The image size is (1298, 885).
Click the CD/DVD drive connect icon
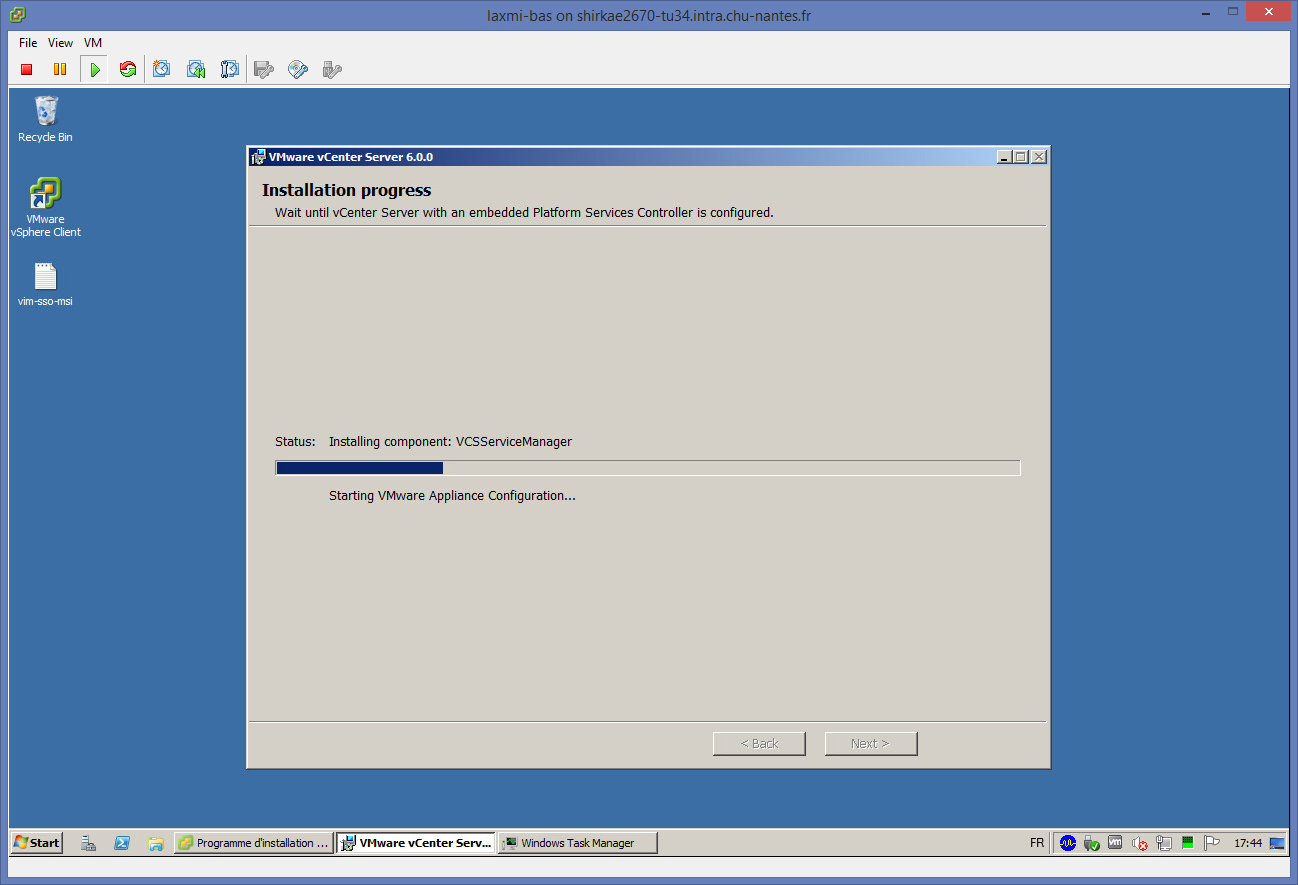[298, 69]
